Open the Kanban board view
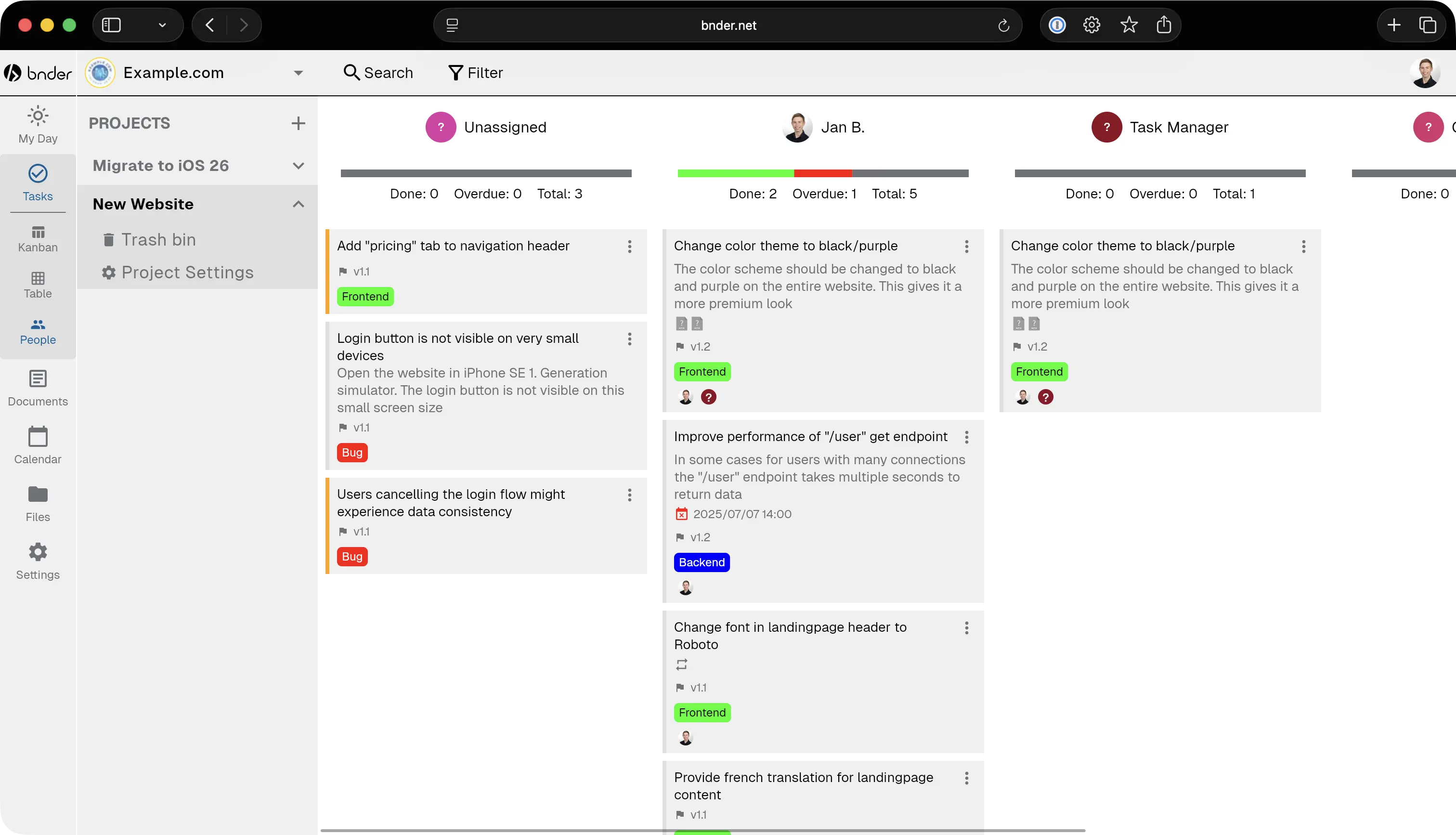Screen dimensions: 1456x835 point(37,237)
